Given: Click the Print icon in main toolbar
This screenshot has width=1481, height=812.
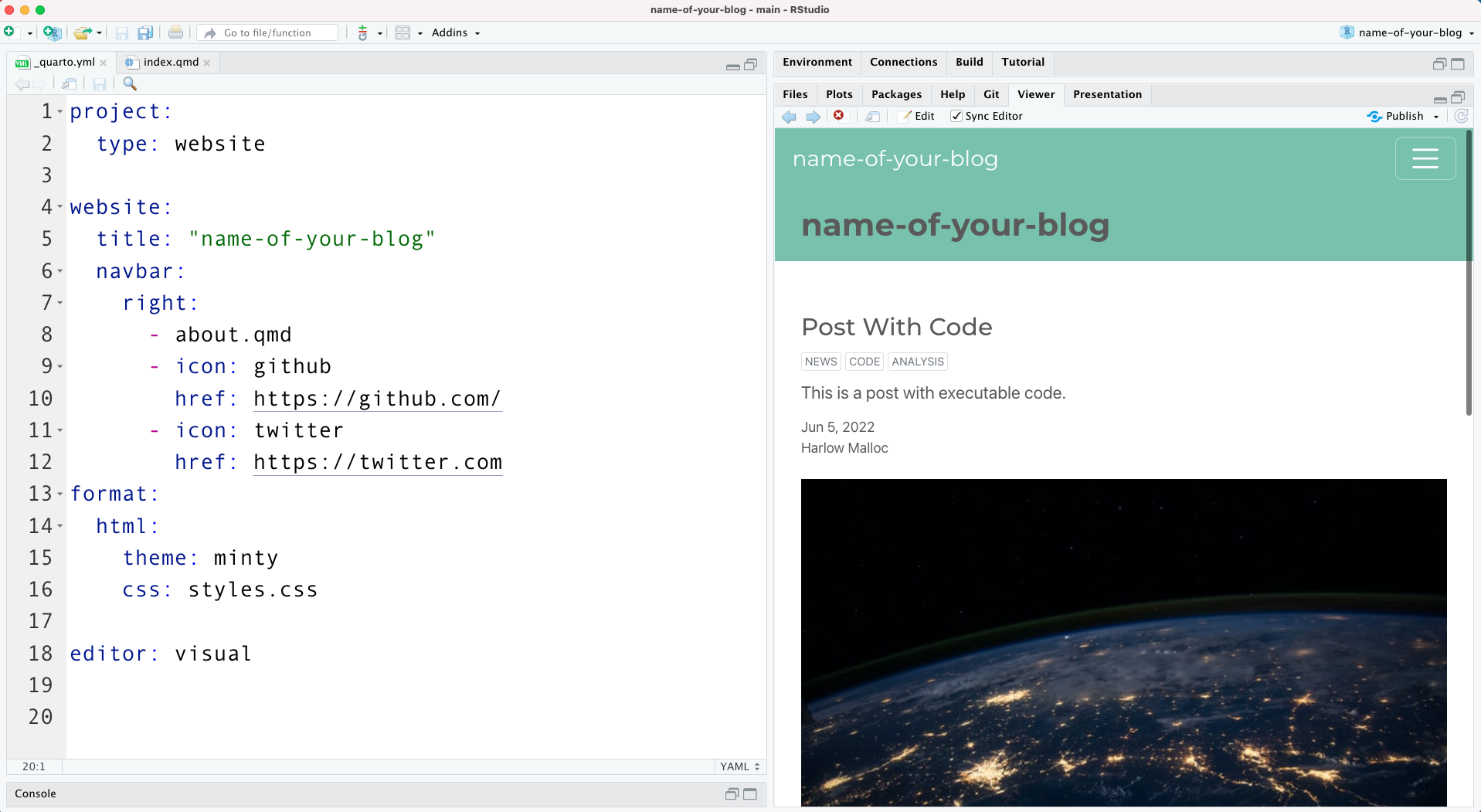Looking at the screenshot, I should [x=175, y=32].
